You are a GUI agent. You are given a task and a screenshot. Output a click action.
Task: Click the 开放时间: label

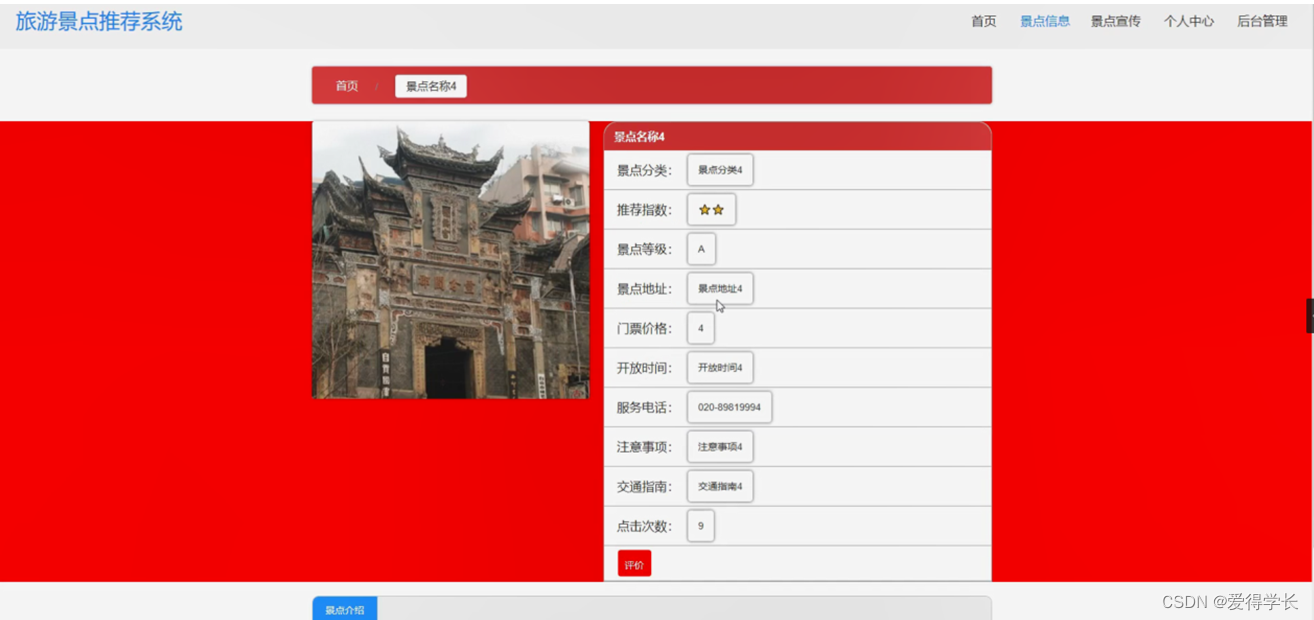644,368
